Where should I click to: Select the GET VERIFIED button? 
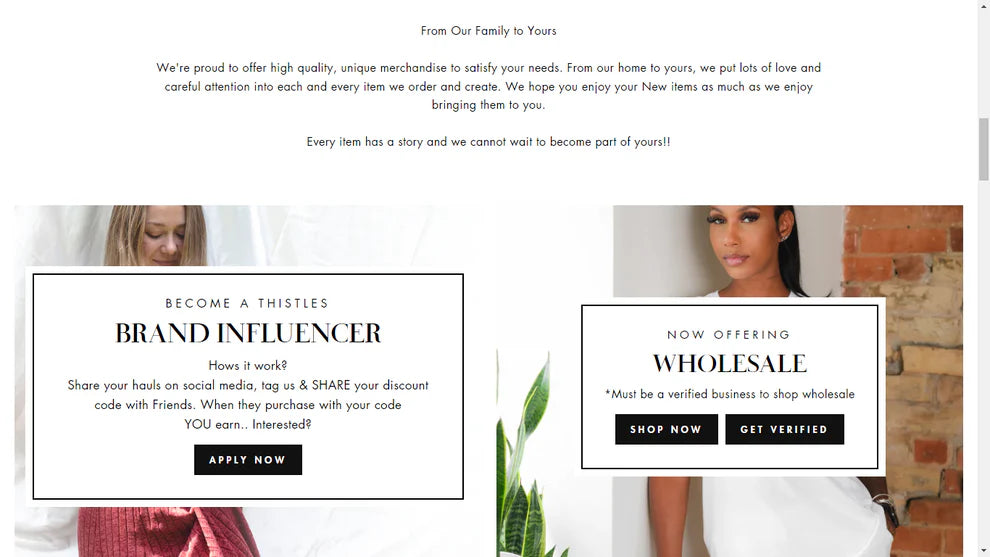[x=784, y=429]
